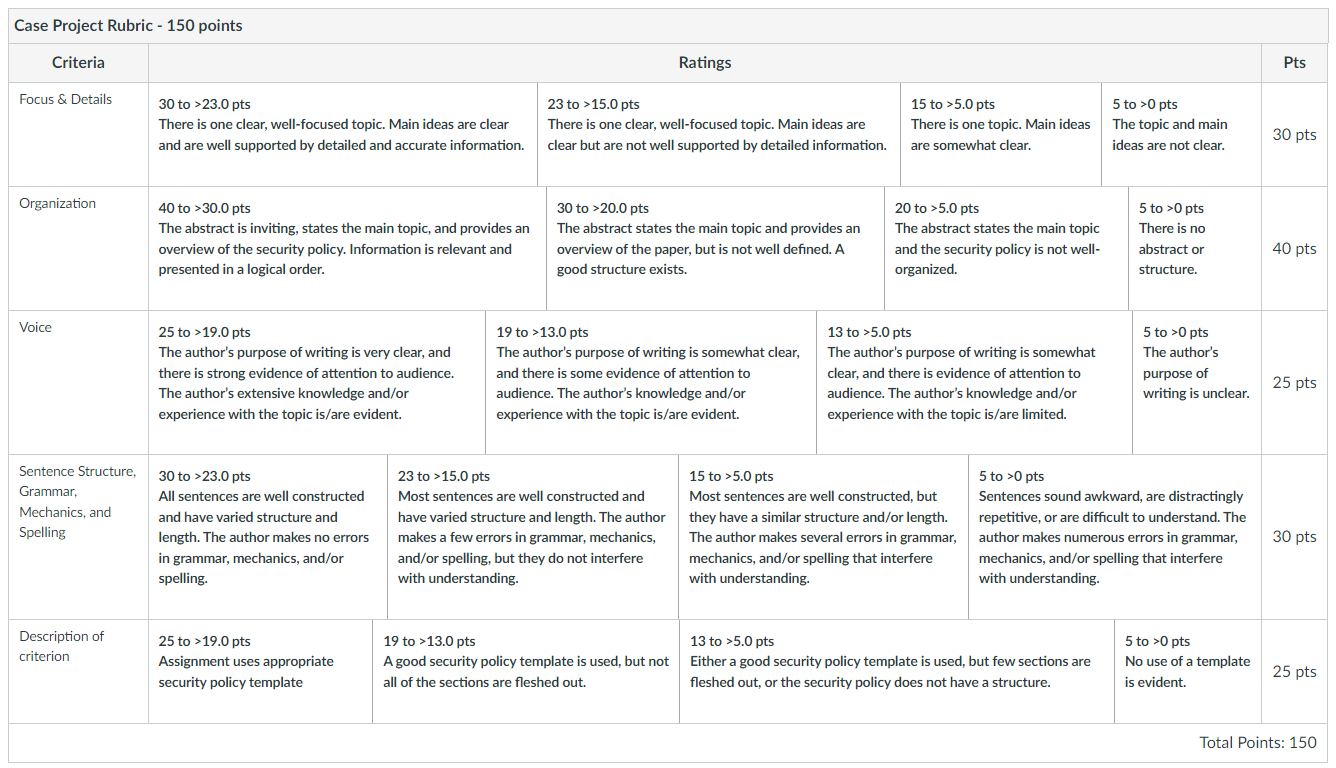
Task: Choose the Focus & Details 15 to >5.0 pts rating
Action: pyautogui.click(x=1001, y=135)
